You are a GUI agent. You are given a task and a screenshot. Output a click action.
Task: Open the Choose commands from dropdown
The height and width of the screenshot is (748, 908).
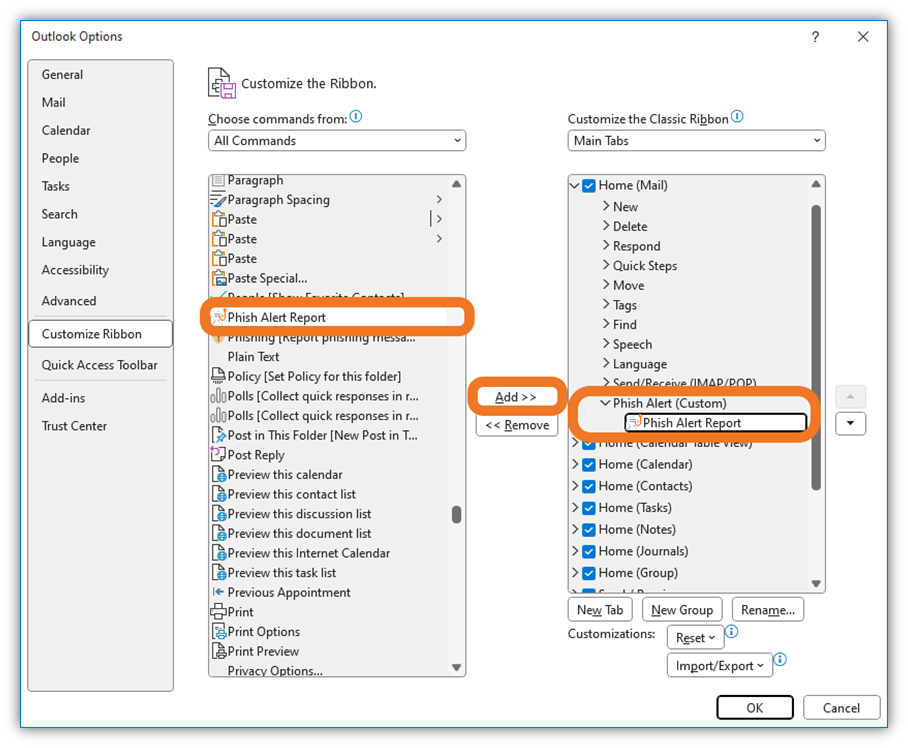click(337, 141)
